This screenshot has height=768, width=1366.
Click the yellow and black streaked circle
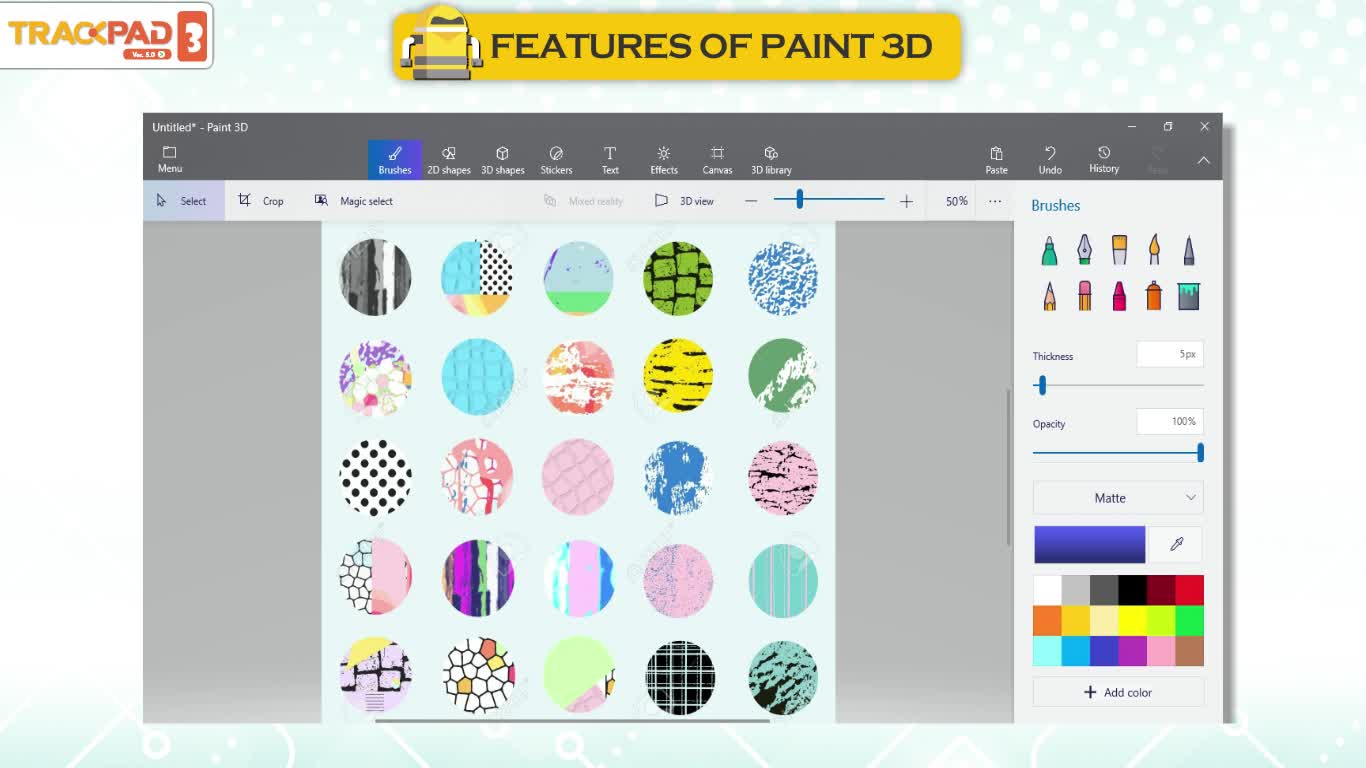pos(678,376)
